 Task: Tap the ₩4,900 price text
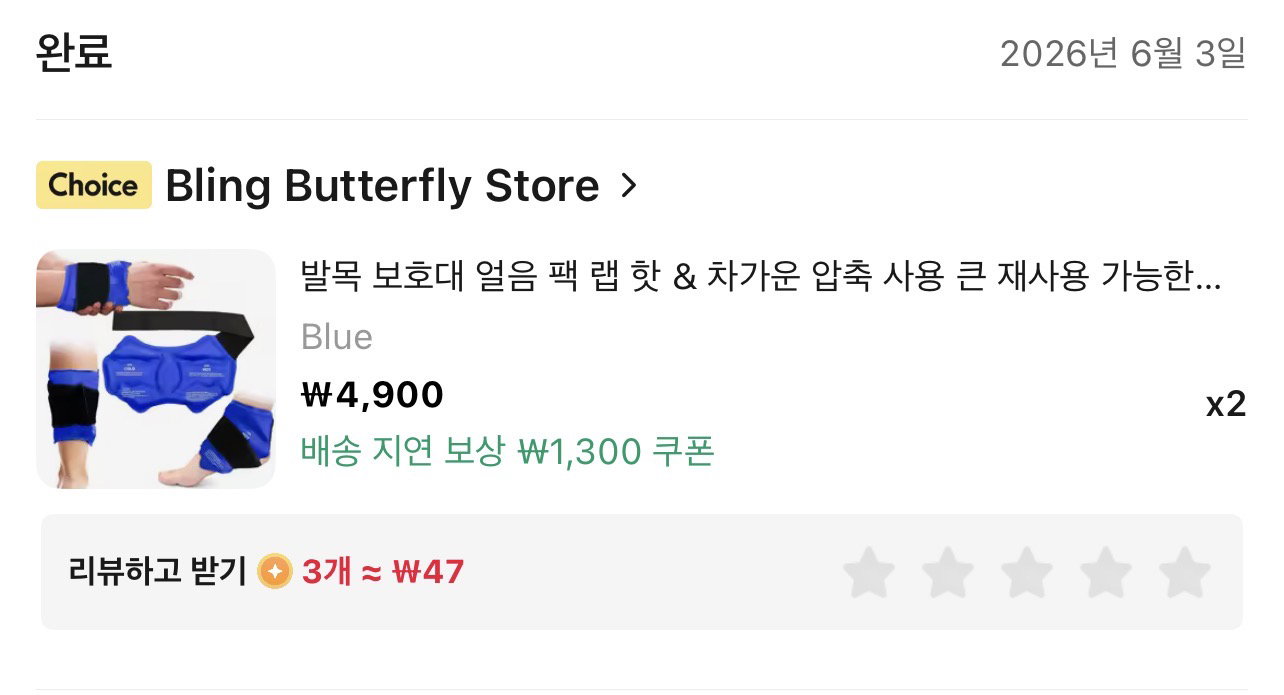click(x=372, y=395)
